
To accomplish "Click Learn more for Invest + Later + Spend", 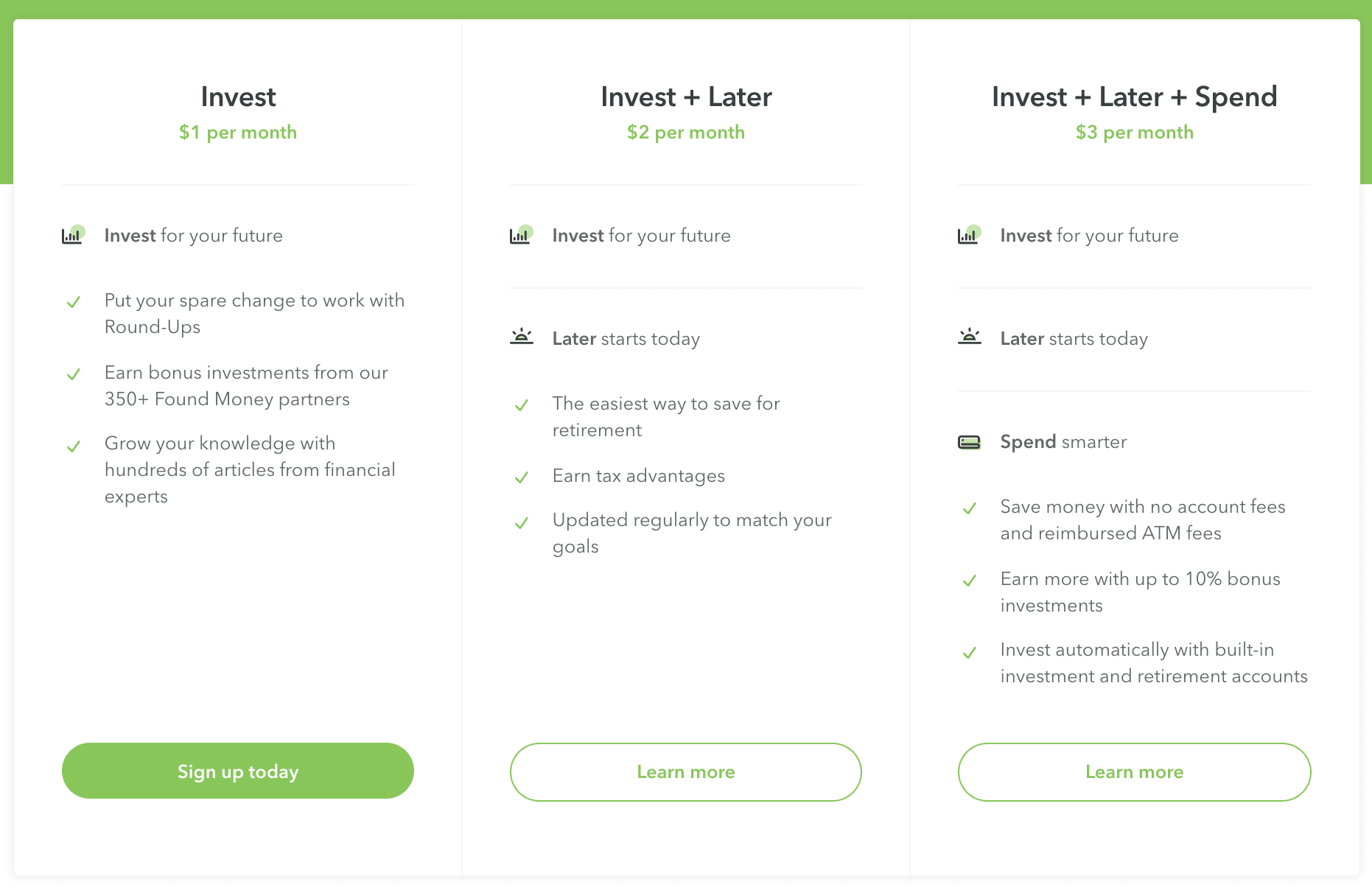I will point(1134,771).
